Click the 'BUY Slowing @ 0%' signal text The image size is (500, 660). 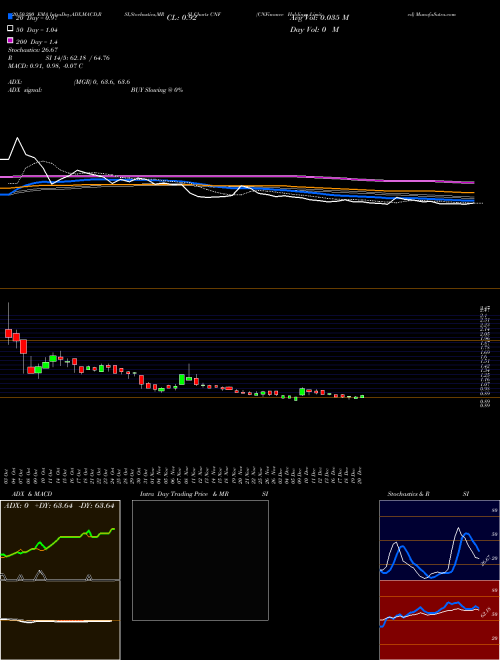(x=157, y=90)
